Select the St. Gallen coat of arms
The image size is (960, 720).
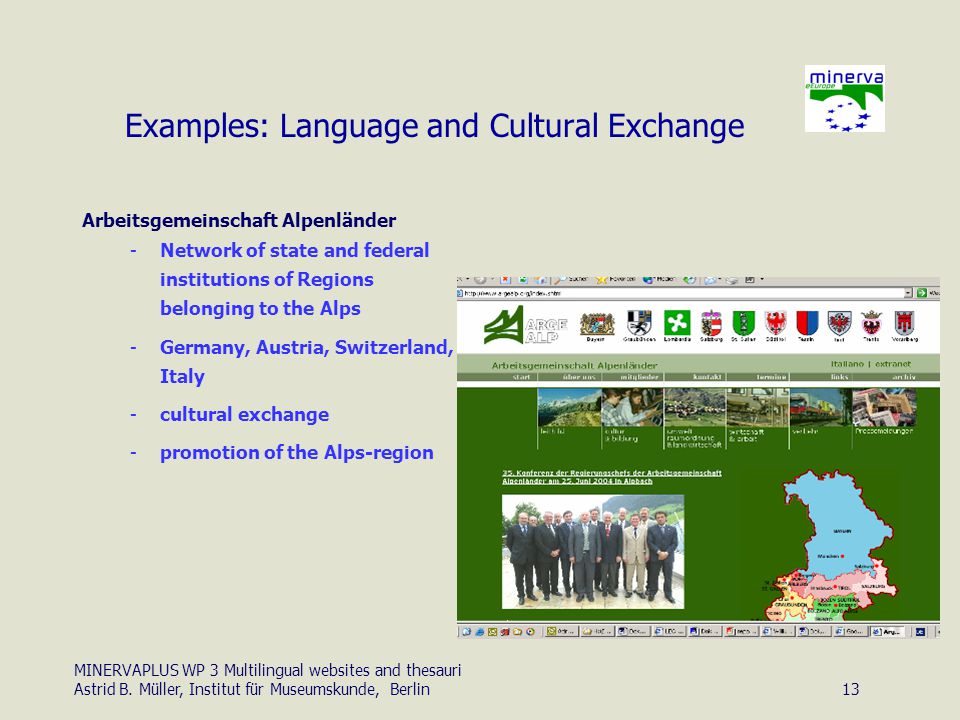pyautogui.click(x=743, y=325)
